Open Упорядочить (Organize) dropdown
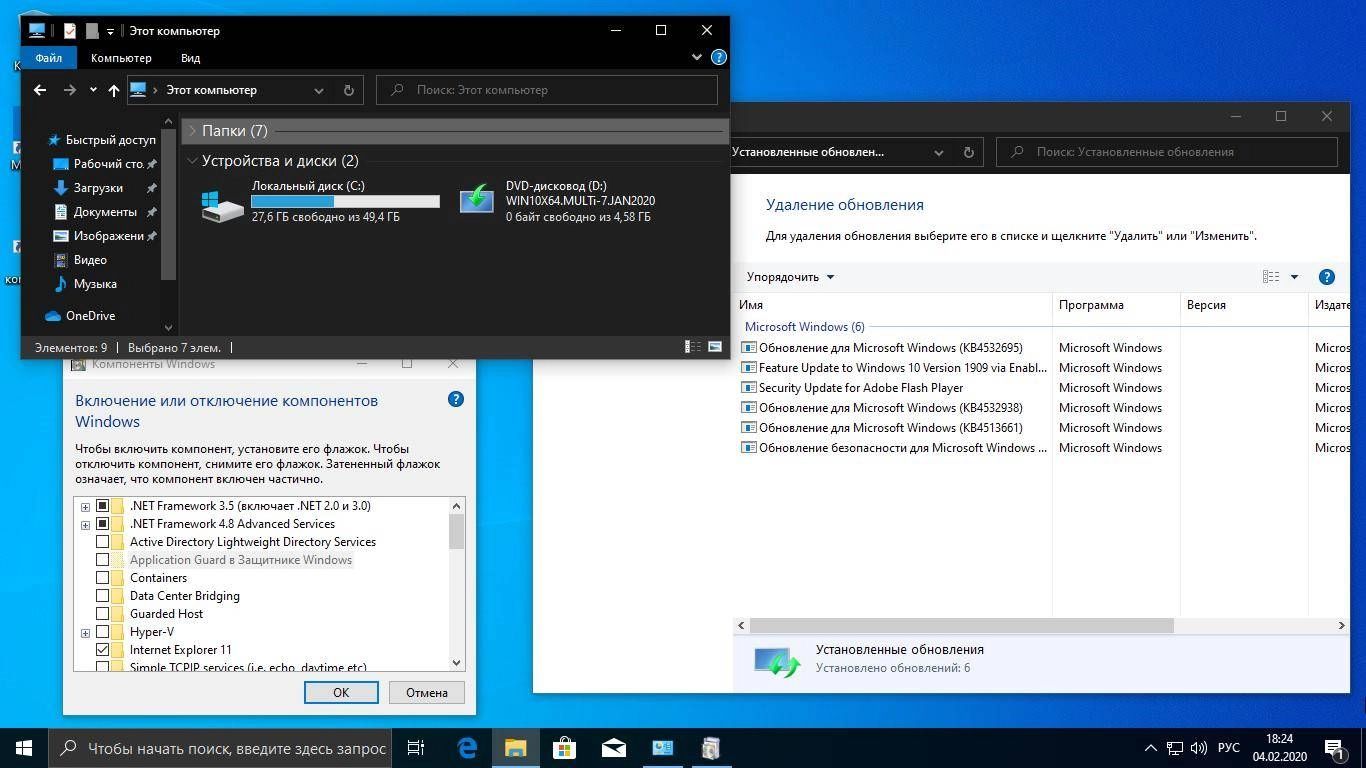 pos(790,277)
